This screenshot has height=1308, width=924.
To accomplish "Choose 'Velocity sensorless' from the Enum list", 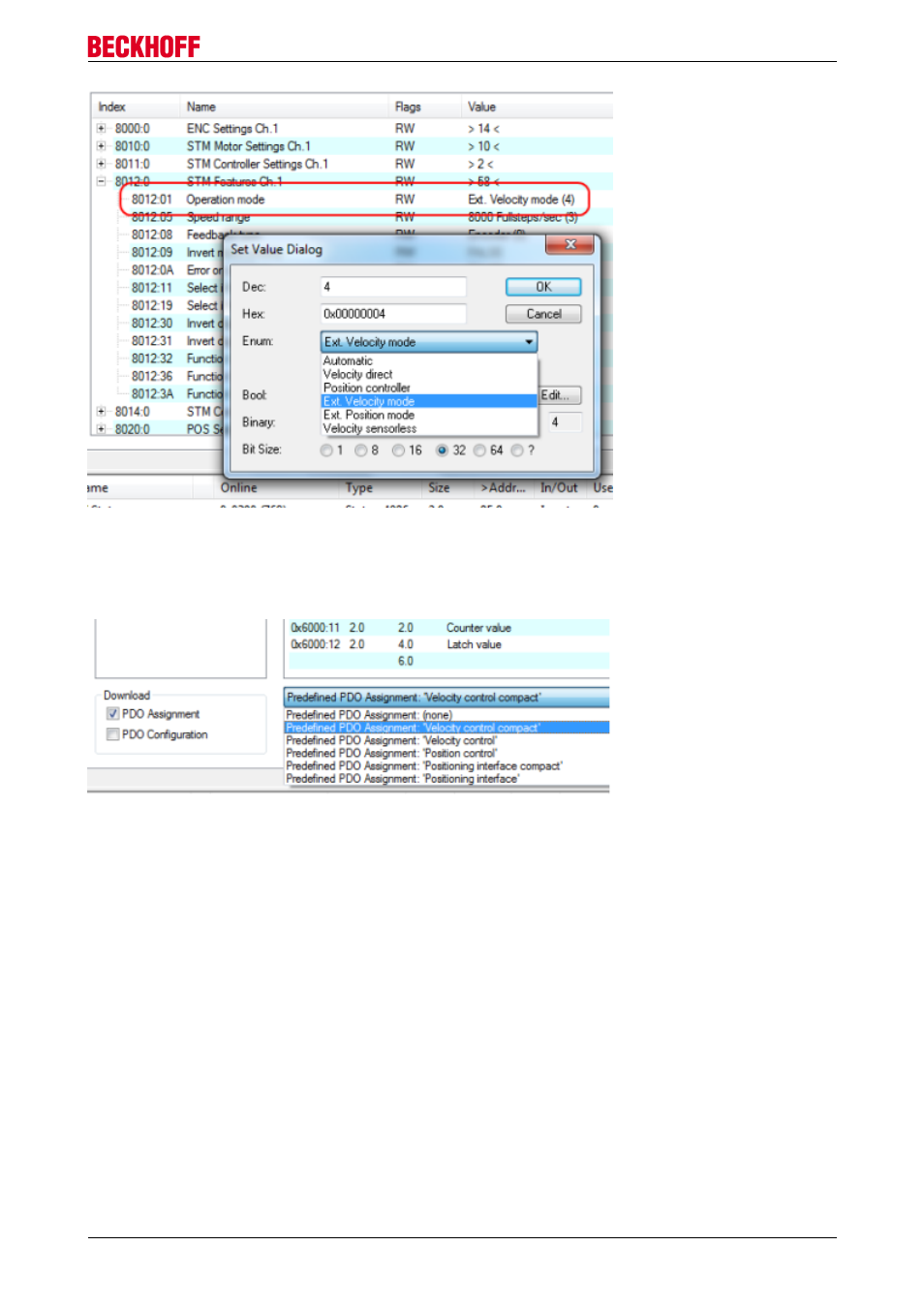I will (429, 428).
